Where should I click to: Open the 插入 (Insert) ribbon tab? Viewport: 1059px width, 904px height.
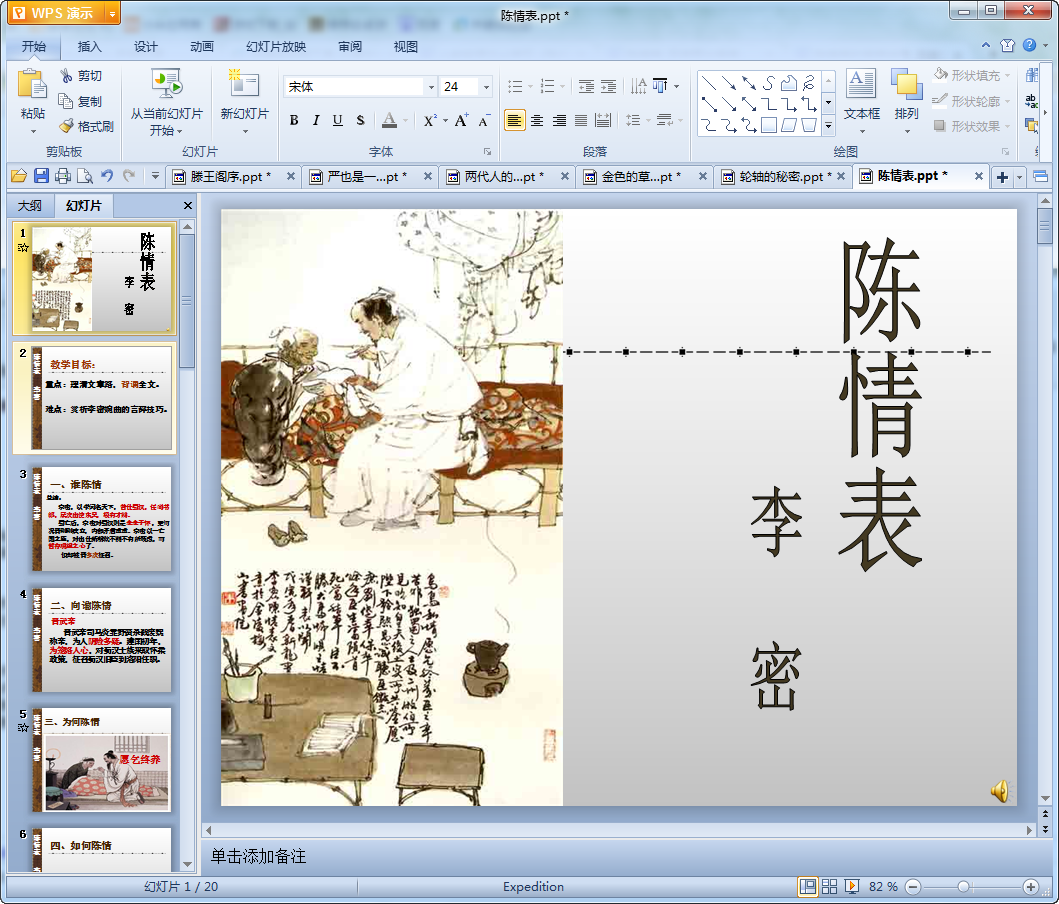tap(90, 47)
